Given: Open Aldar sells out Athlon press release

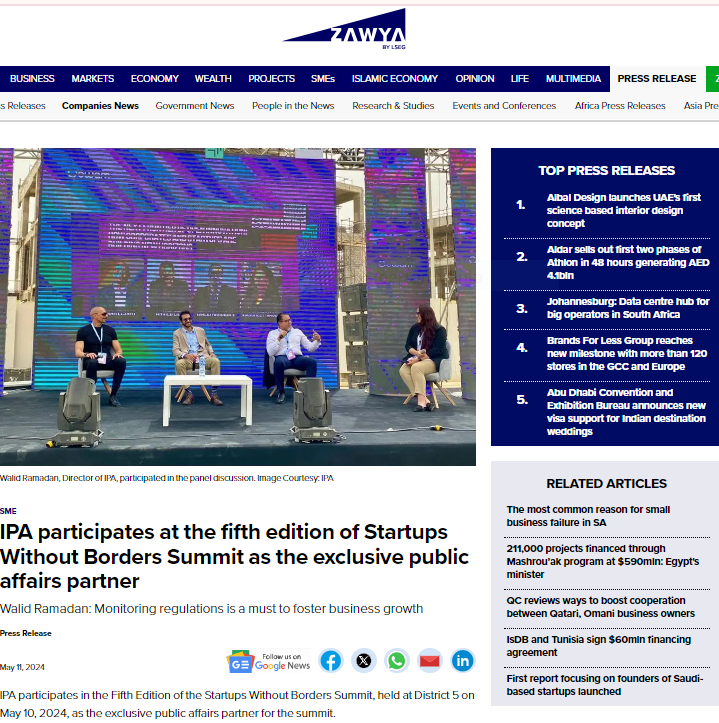Looking at the screenshot, I should (628, 262).
